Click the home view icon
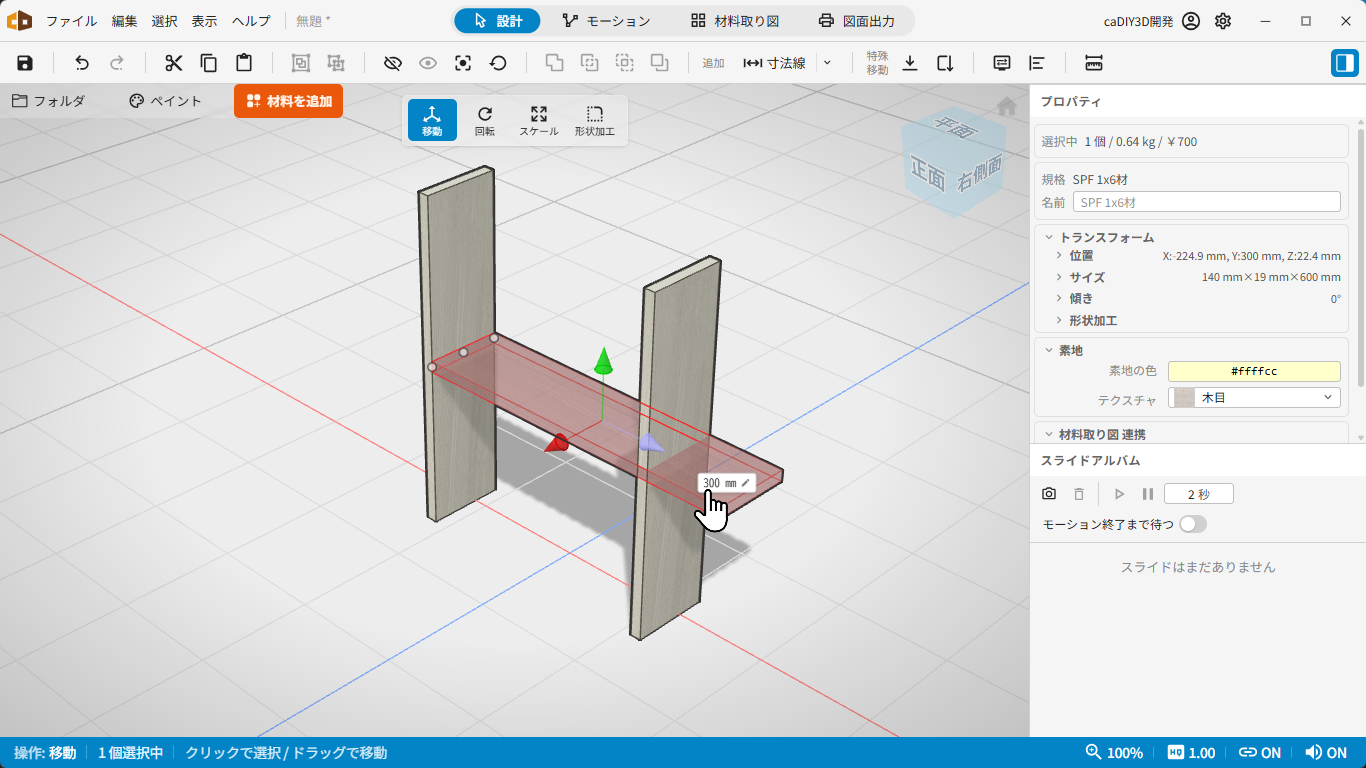Image resolution: width=1366 pixels, height=768 pixels. (x=1007, y=106)
